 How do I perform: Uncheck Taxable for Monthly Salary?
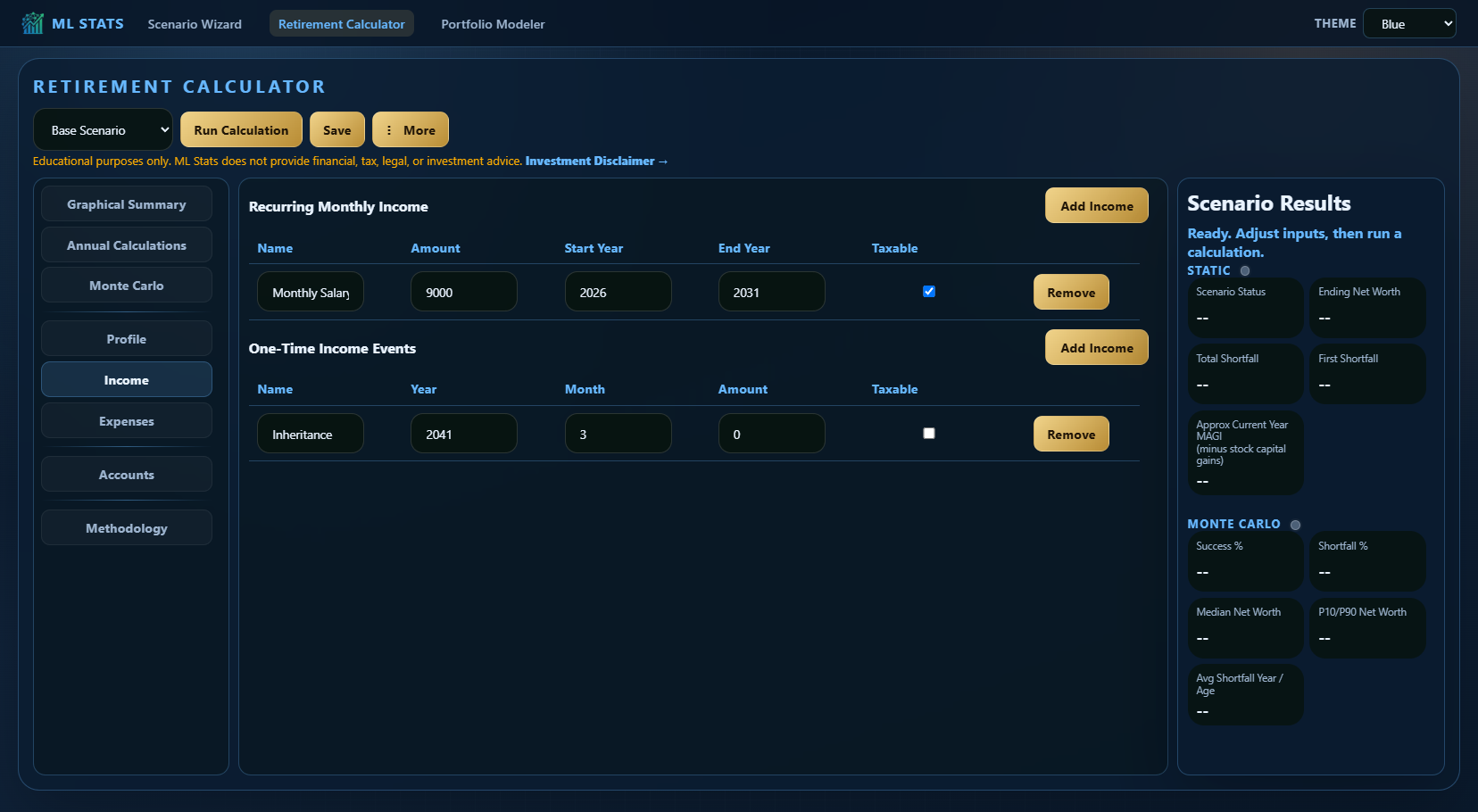pos(929,292)
